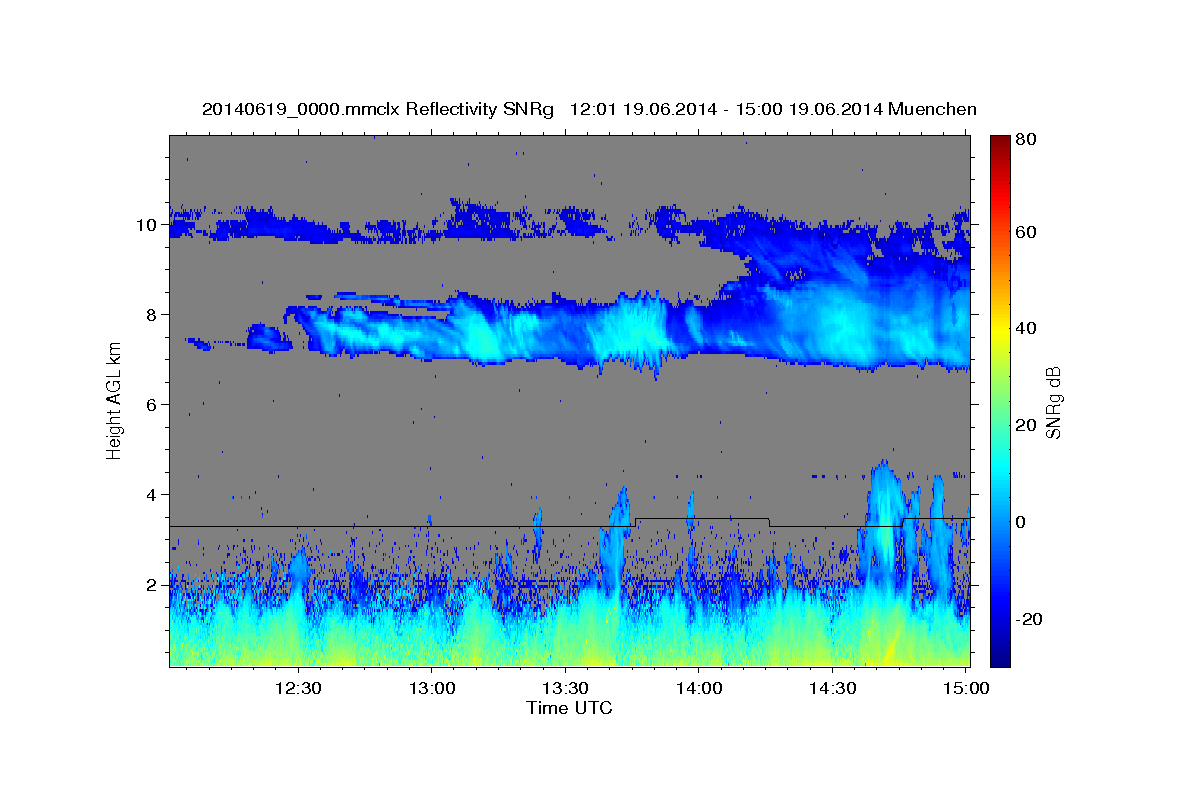Click the colorbar label '20' (positive)
The width and height of the screenshot is (1200, 800).
[x=1025, y=425]
